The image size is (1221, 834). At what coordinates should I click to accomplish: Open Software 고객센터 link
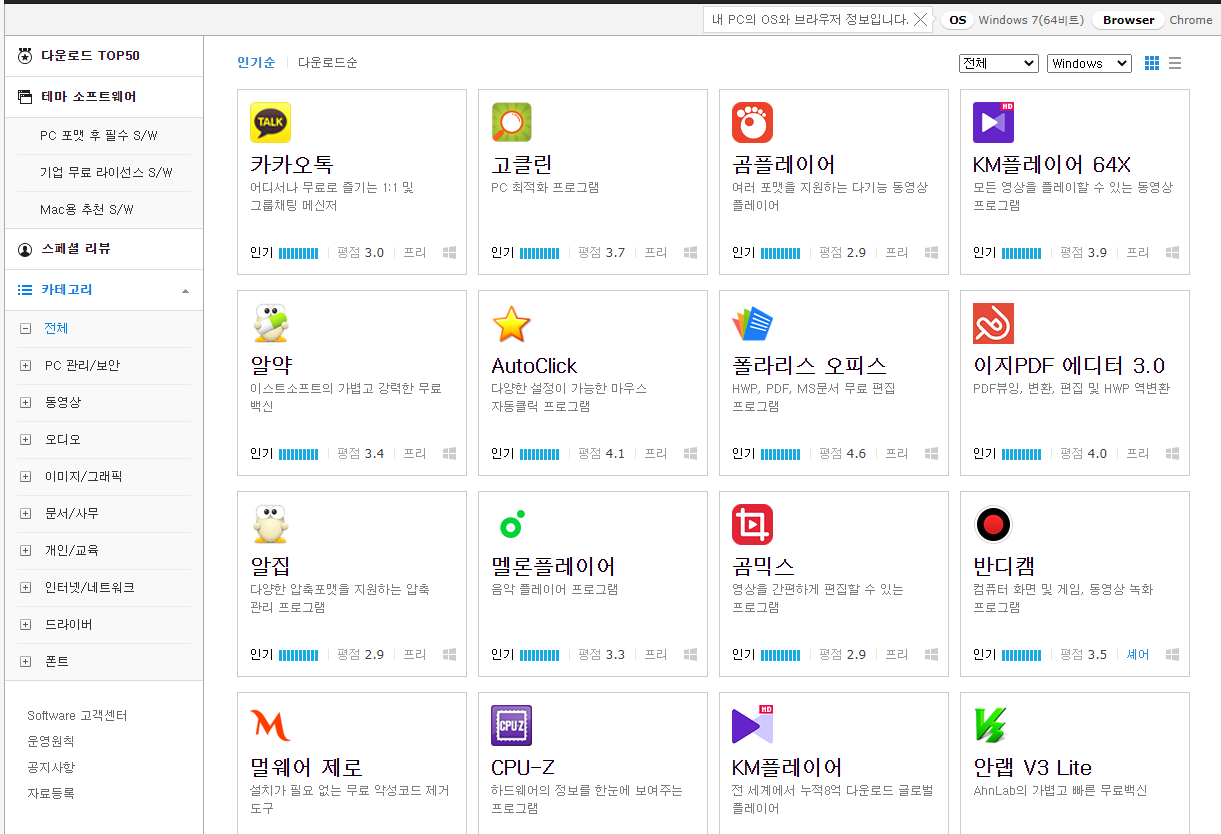coord(77,716)
